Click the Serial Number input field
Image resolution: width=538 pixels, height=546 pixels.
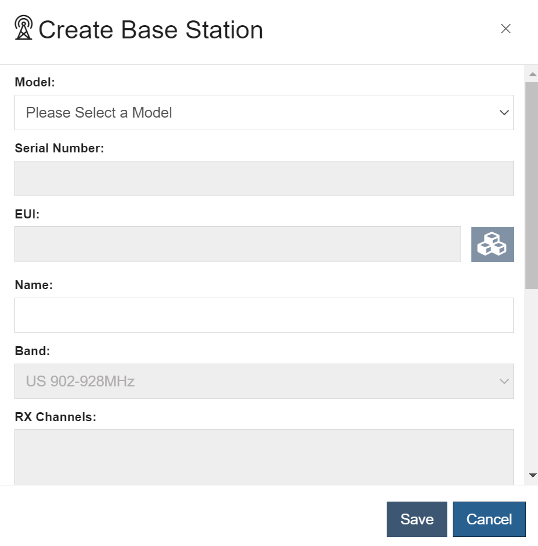tap(264, 178)
